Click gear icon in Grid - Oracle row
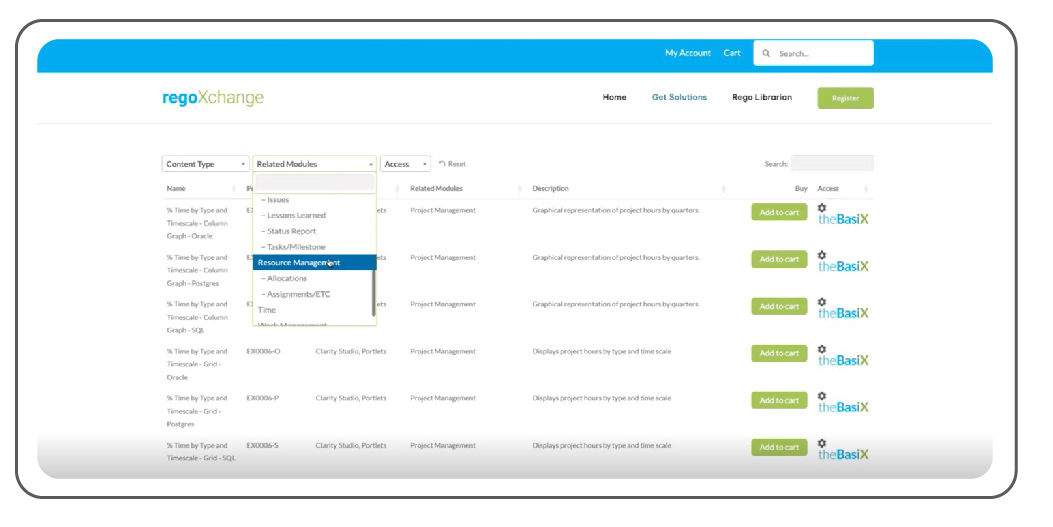1053x527 pixels. 822,349
